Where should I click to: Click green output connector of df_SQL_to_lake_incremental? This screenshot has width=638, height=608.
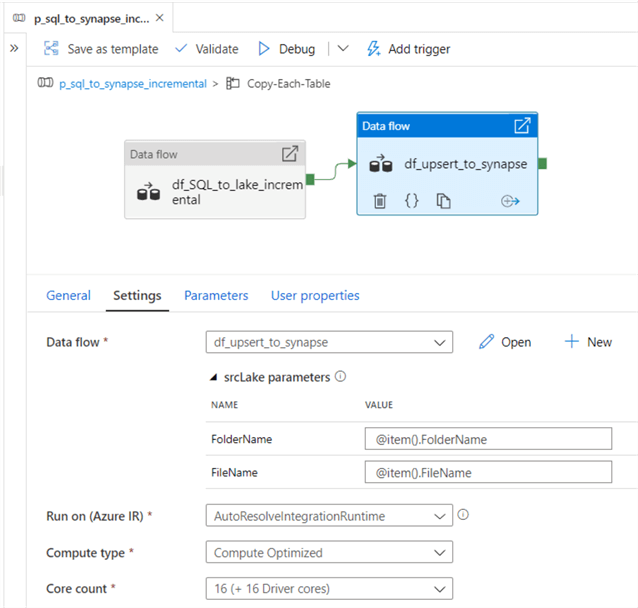[x=310, y=179]
